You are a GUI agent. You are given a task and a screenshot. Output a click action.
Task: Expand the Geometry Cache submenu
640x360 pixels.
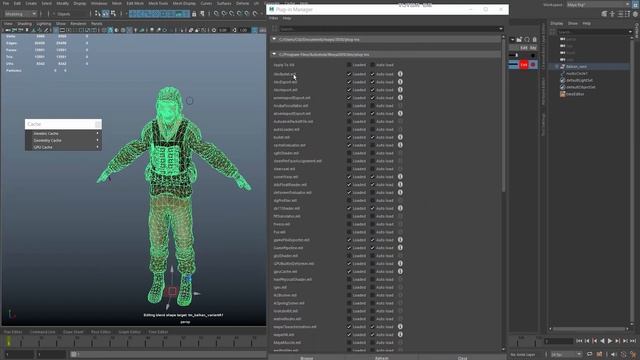pos(63,140)
